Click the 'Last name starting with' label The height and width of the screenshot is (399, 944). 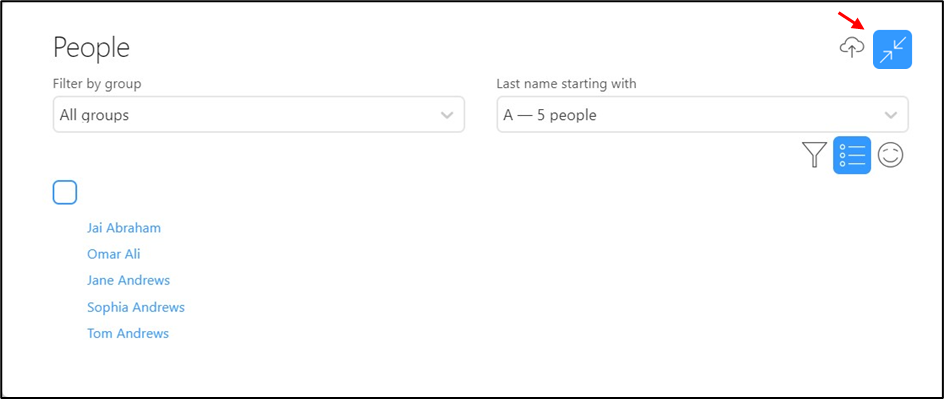566,84
